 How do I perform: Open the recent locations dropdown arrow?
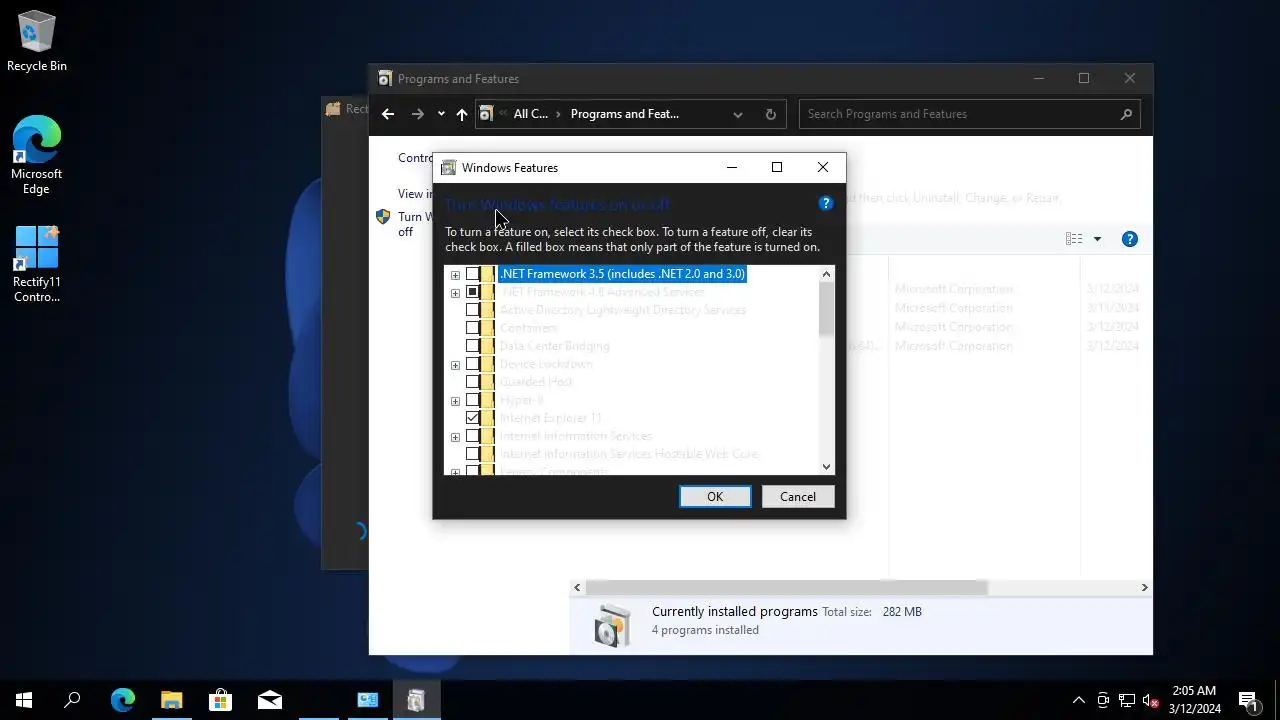[x=441, y=114]
